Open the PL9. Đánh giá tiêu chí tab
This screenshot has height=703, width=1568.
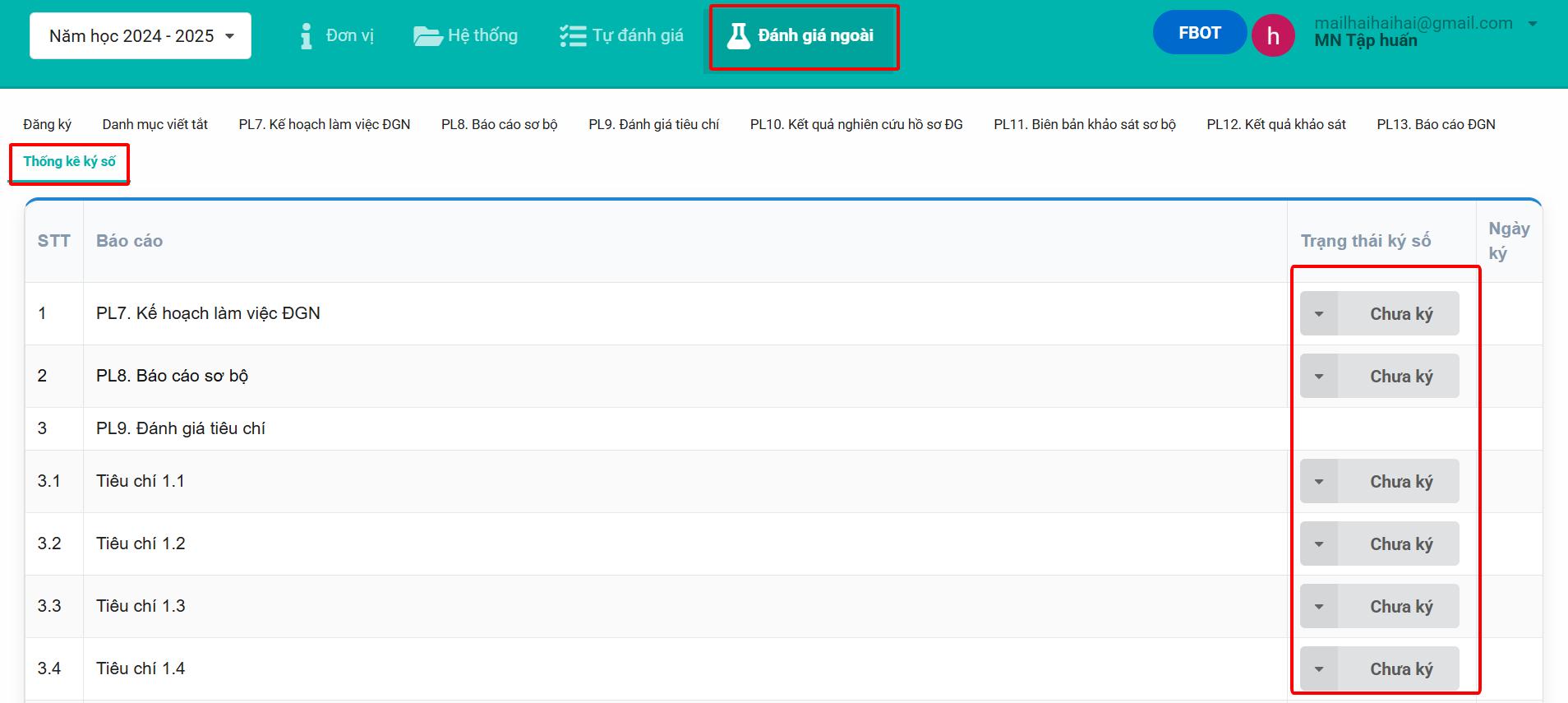click(x=653, y=124)
